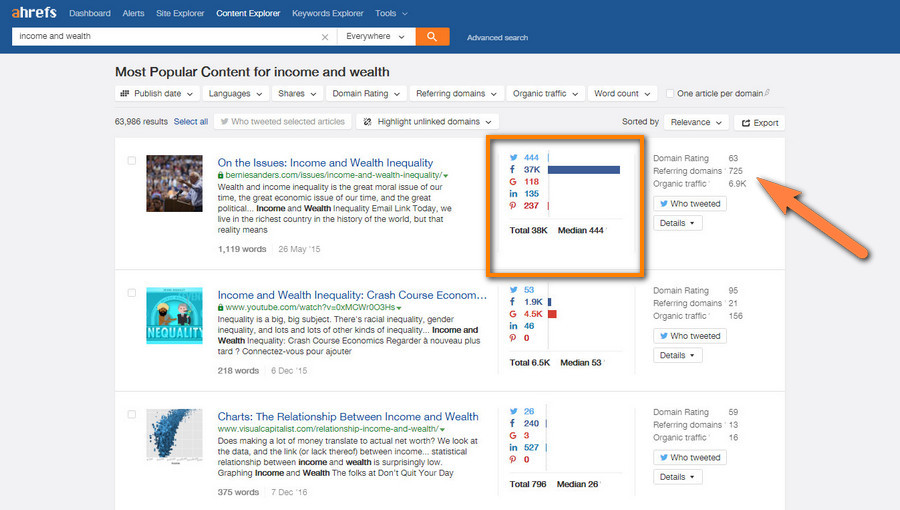Open On the Issues: Income and Wealth Inequality
The width and height of the screenshot is (900, 510).
325,163
